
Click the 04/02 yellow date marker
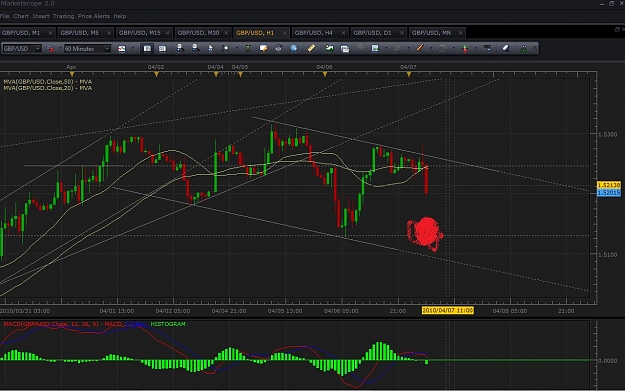(x=156, y=75)
